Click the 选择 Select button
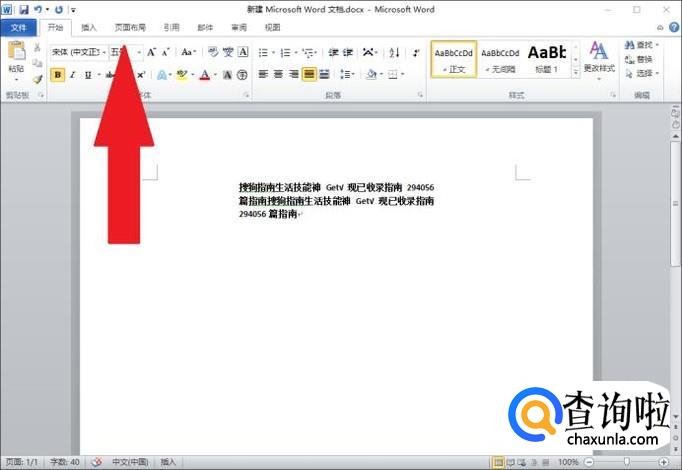 point(642,73)
